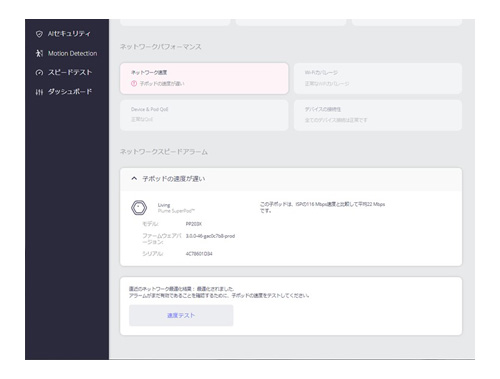Click the ダッシュボード sliders icon
This screenshot has width=500, height=379.
coord(39,92)
